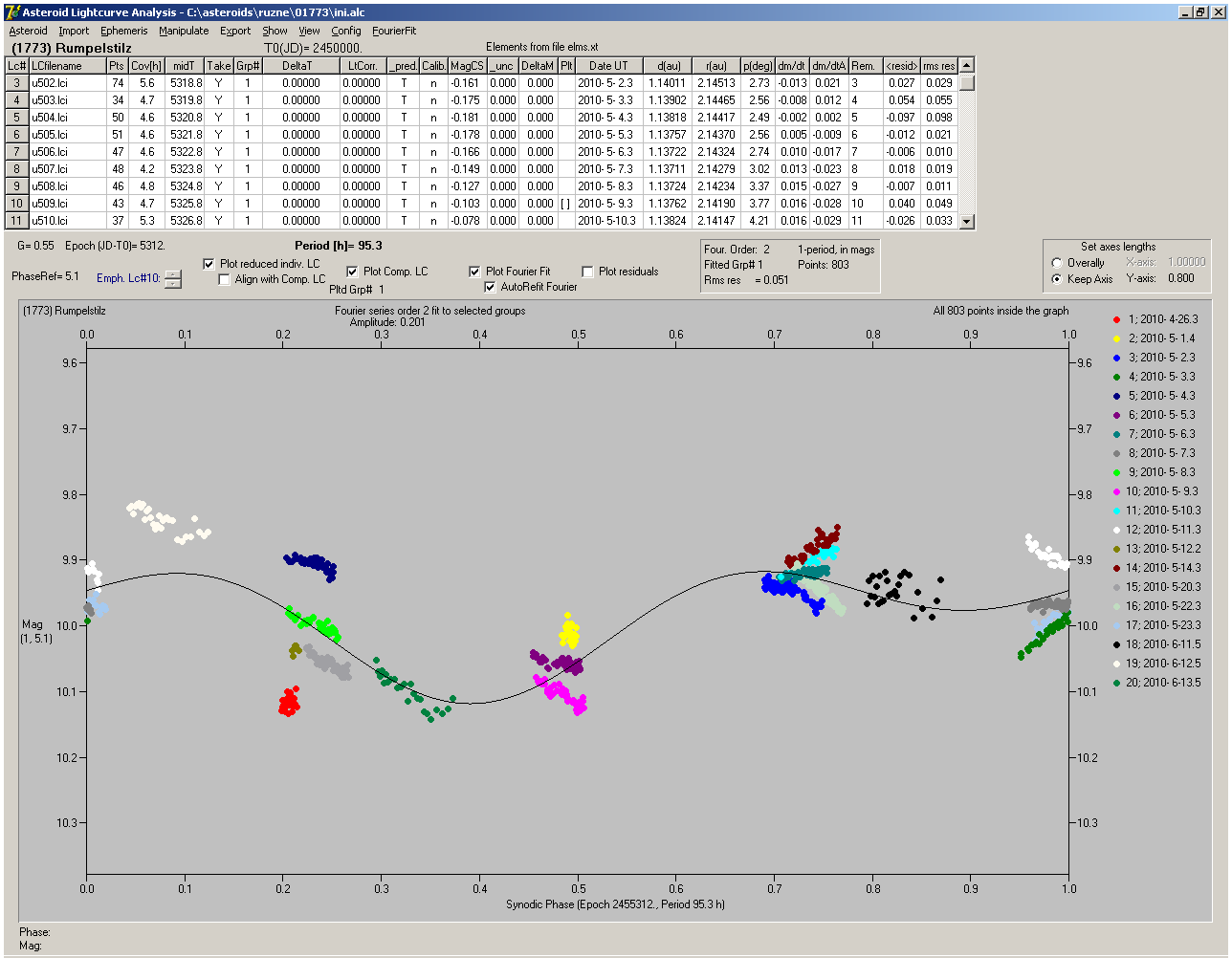The height and width of the screenshot is (958, 1232).
Task: Click magenta legend dot for 10; 2010-5-9.3
Action: click(1117, 491)
